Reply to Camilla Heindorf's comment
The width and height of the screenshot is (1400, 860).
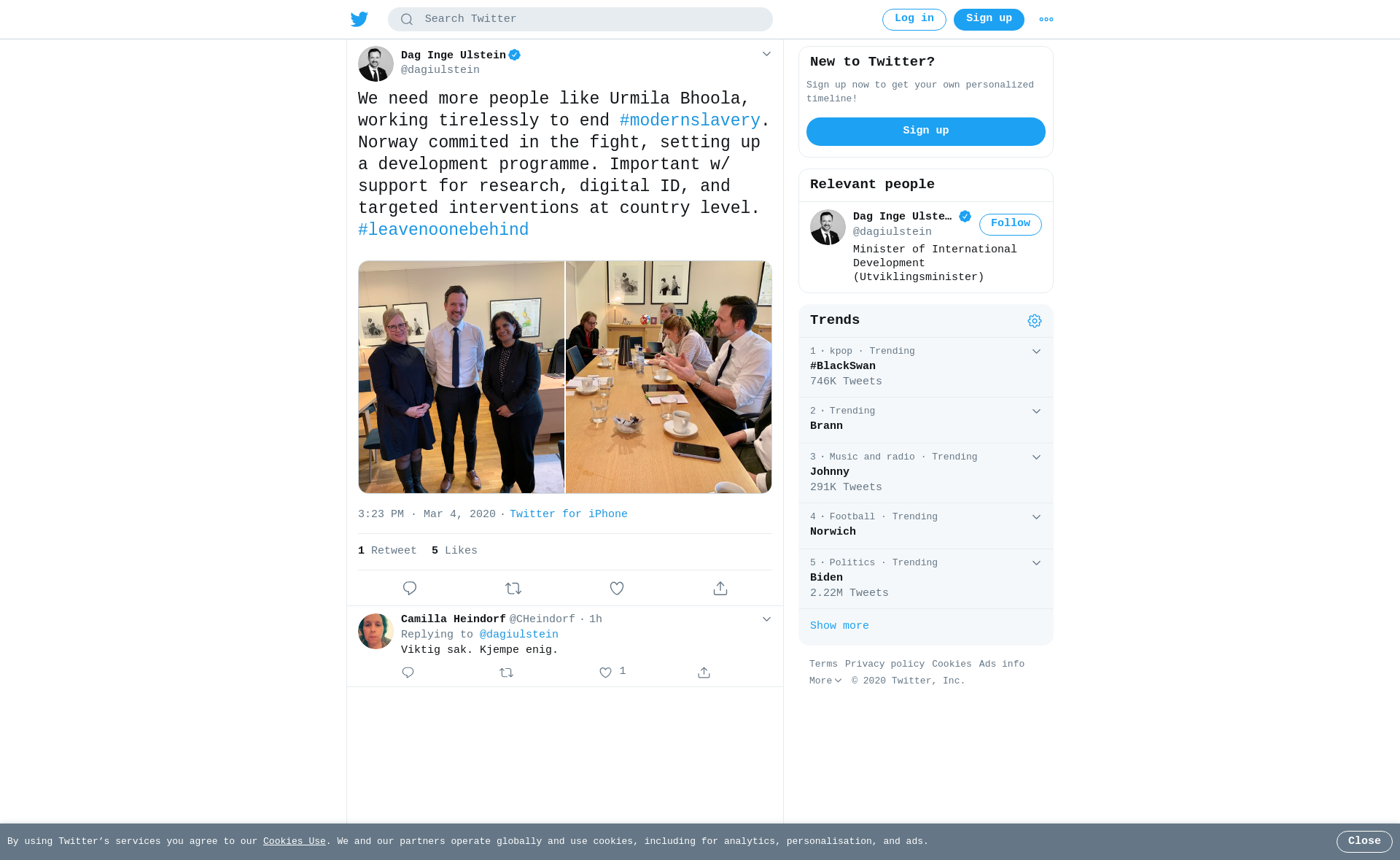click(408, 673)
